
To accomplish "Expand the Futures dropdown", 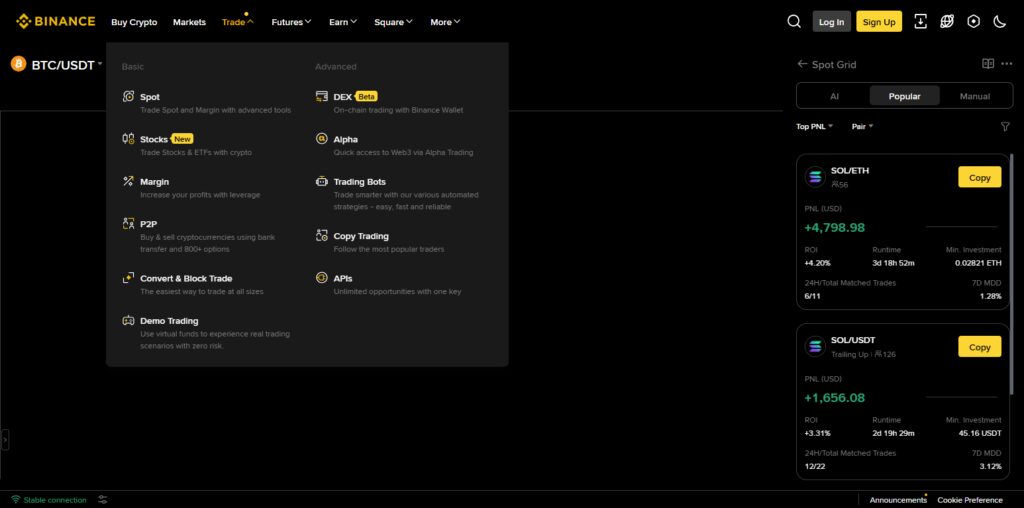I will point(291,22).
